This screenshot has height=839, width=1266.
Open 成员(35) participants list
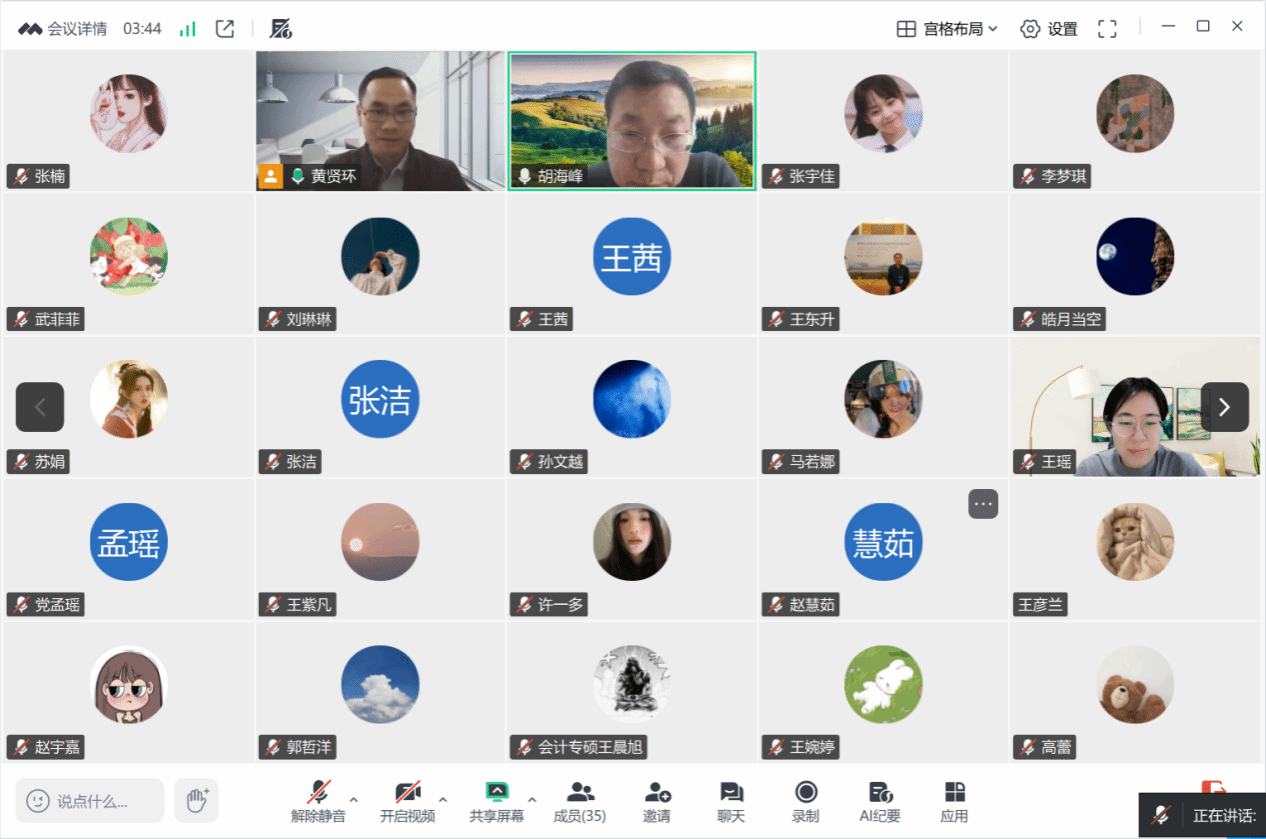point(580,801)
